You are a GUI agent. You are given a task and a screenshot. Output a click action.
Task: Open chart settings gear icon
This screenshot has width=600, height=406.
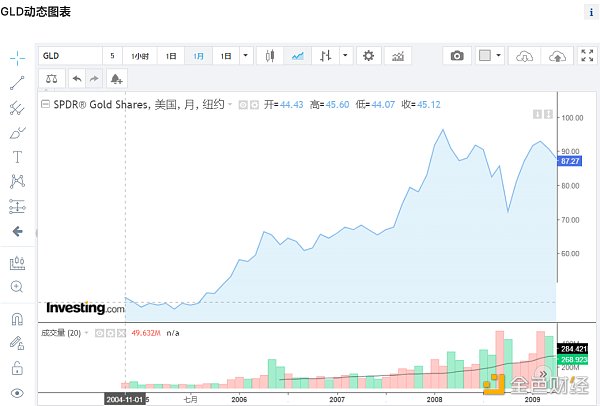click(368, 56)
